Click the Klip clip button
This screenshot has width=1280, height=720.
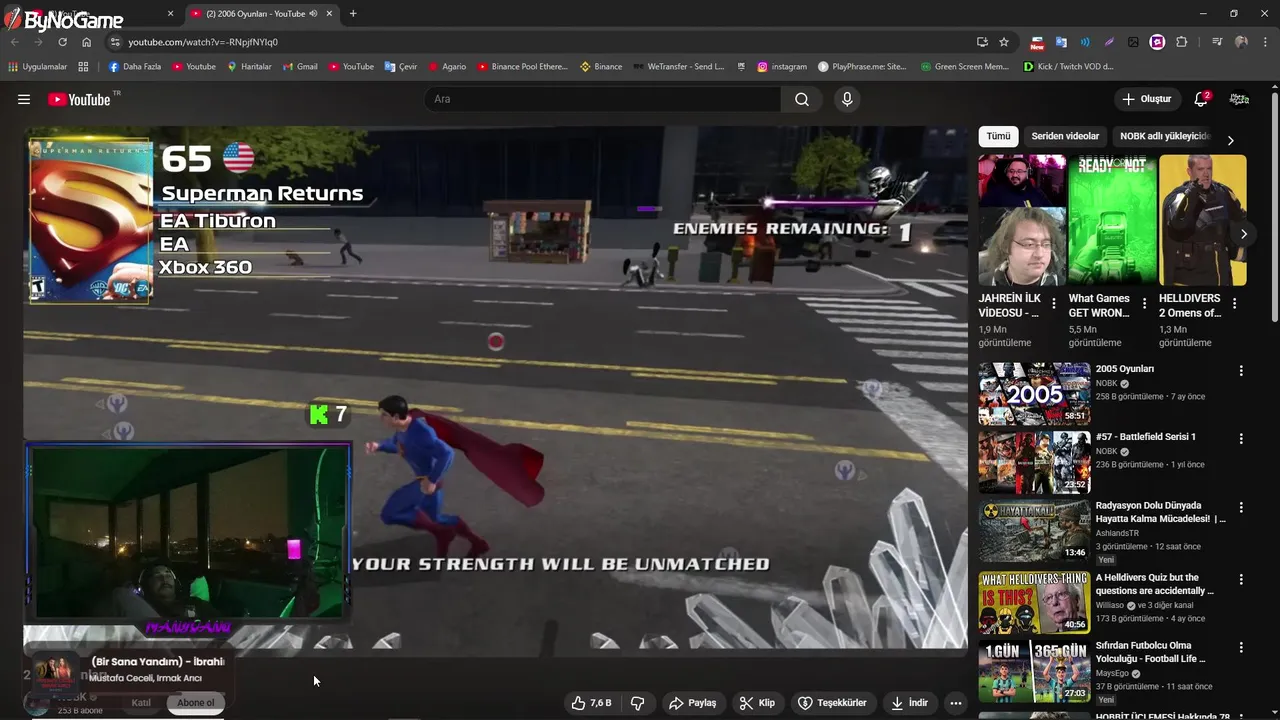coord(757,703)
